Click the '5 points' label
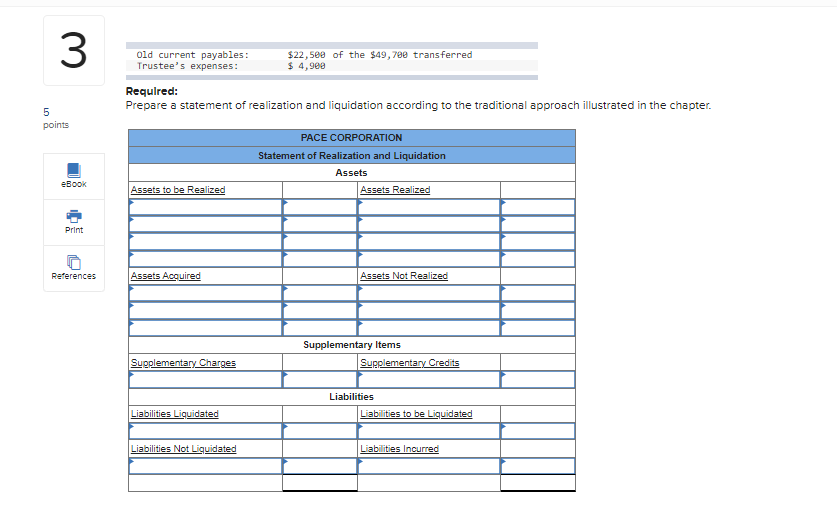 click(x=56, y=118)
